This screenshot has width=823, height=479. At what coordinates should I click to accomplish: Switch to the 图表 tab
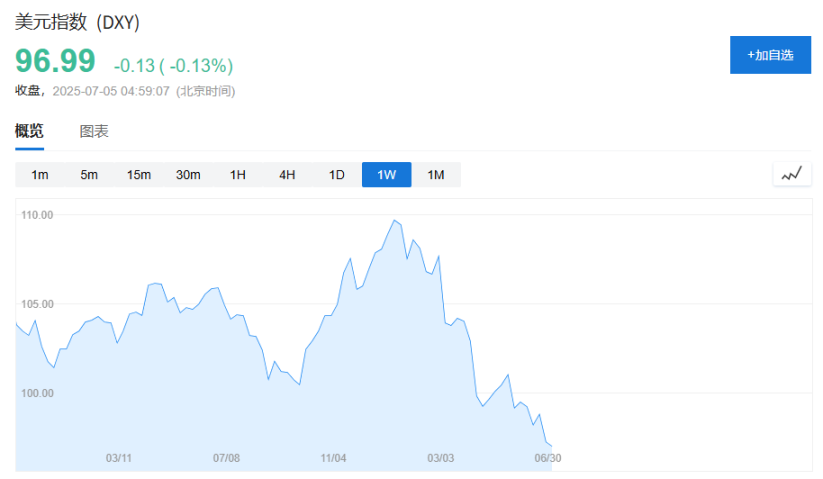click(x=94, y=131)
